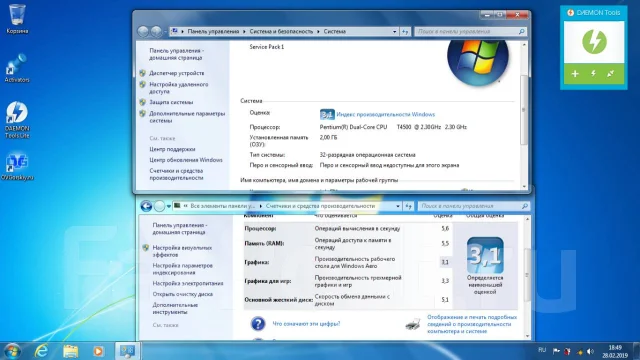Click the Action Center flag tray icon
This screenshot has height=360, width=640.
[556, 351]
